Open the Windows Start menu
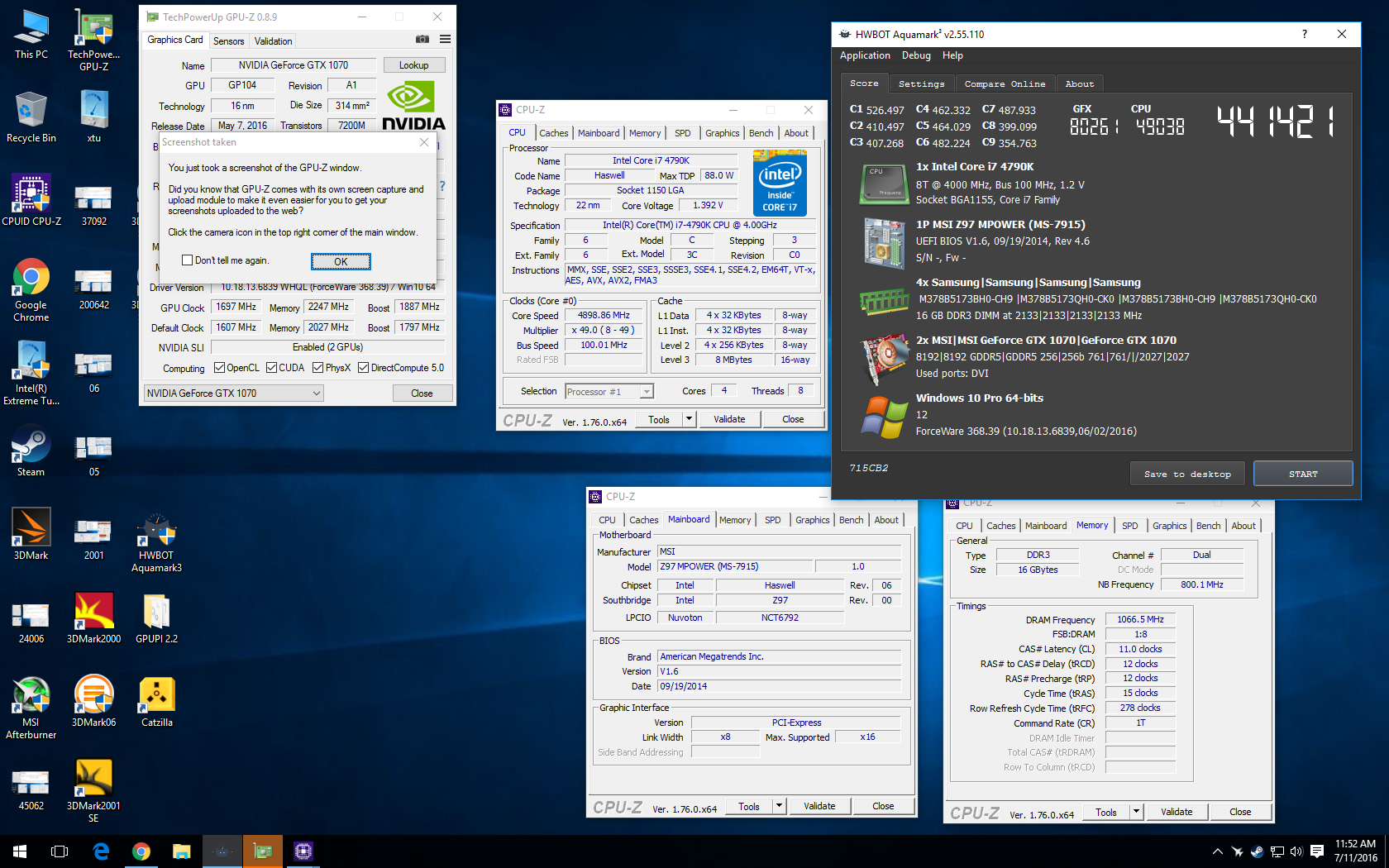The image size is (1389, 868). [20, 851]
